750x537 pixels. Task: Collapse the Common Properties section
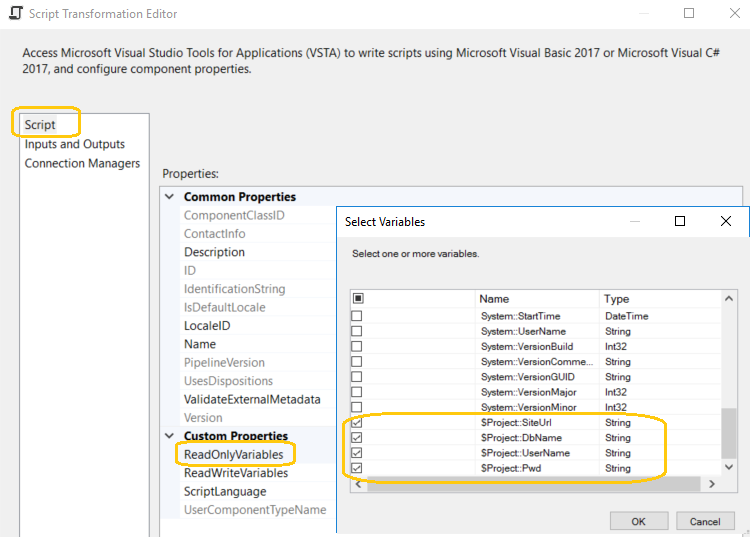[x=169, y=197]
